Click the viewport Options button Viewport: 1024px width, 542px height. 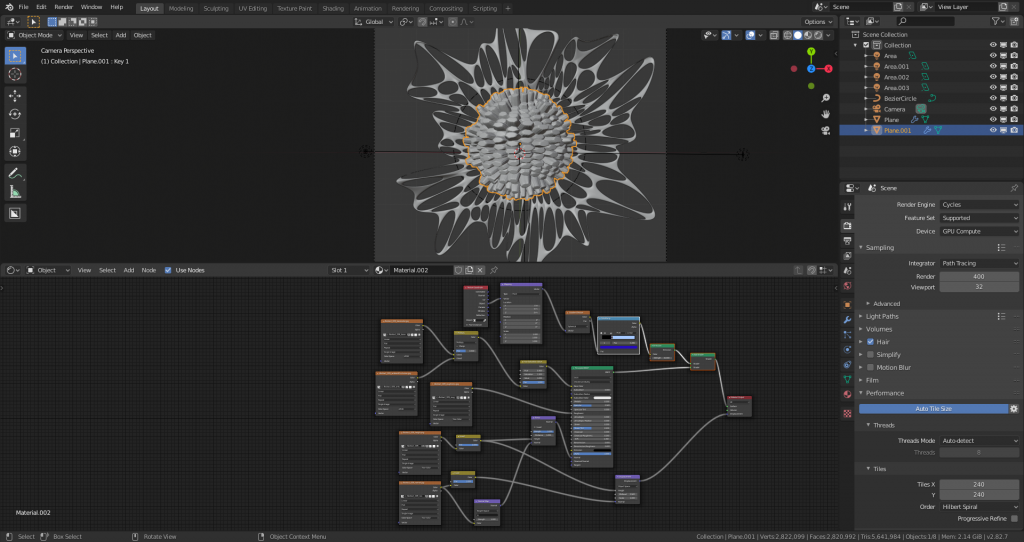[x=818, y=22]
